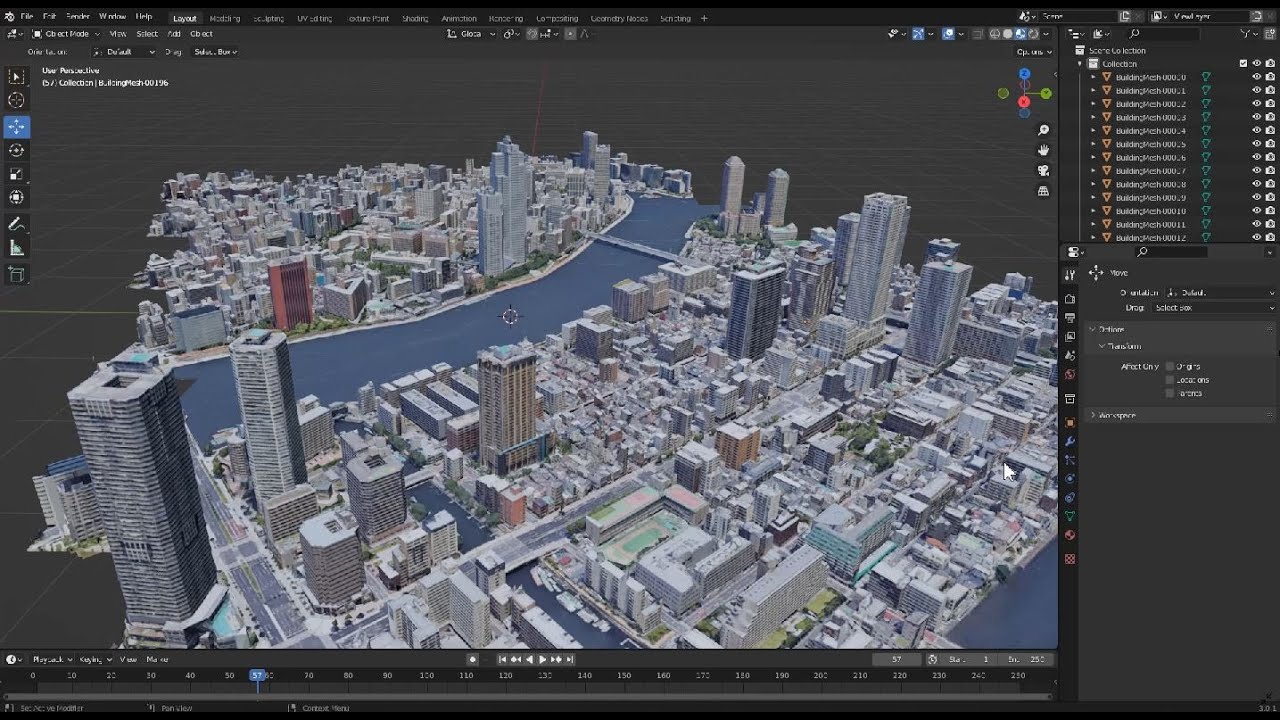The width and height of the screenshot is (1280, 720).
Task: Toggle the timeline auto keying record button
Action: pos(473,659)
